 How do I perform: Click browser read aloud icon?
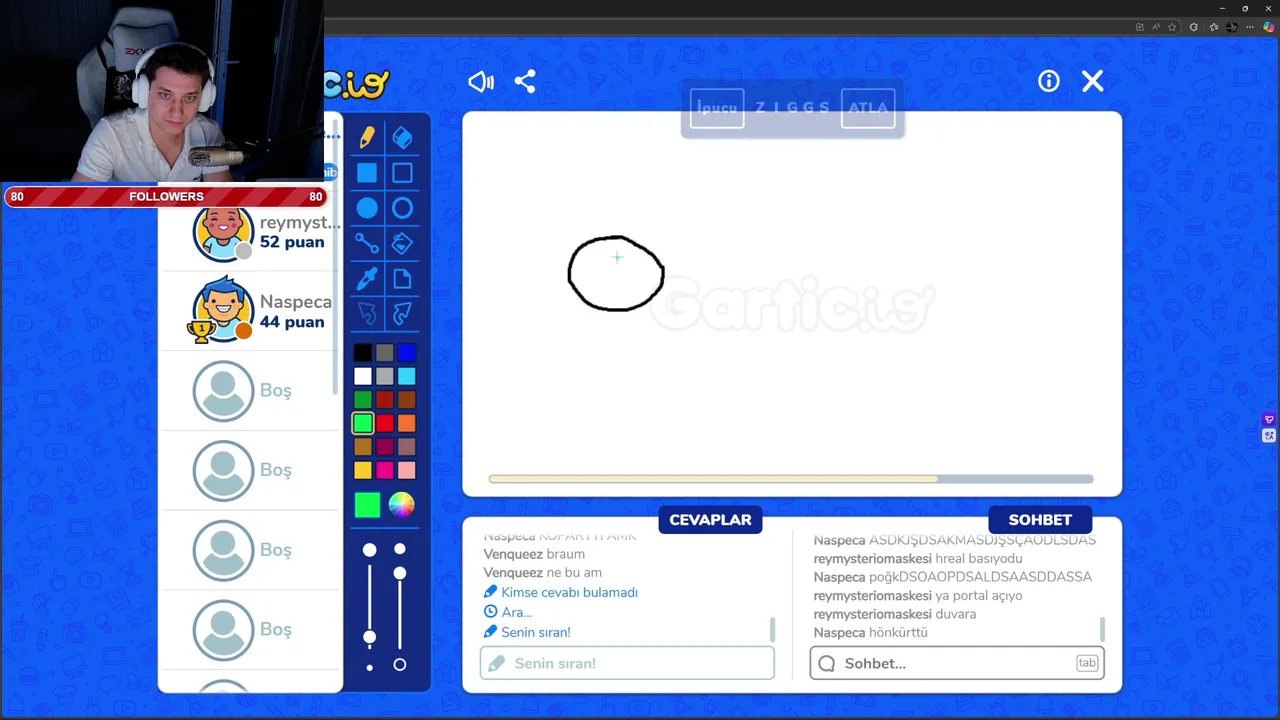point(1158,27)
